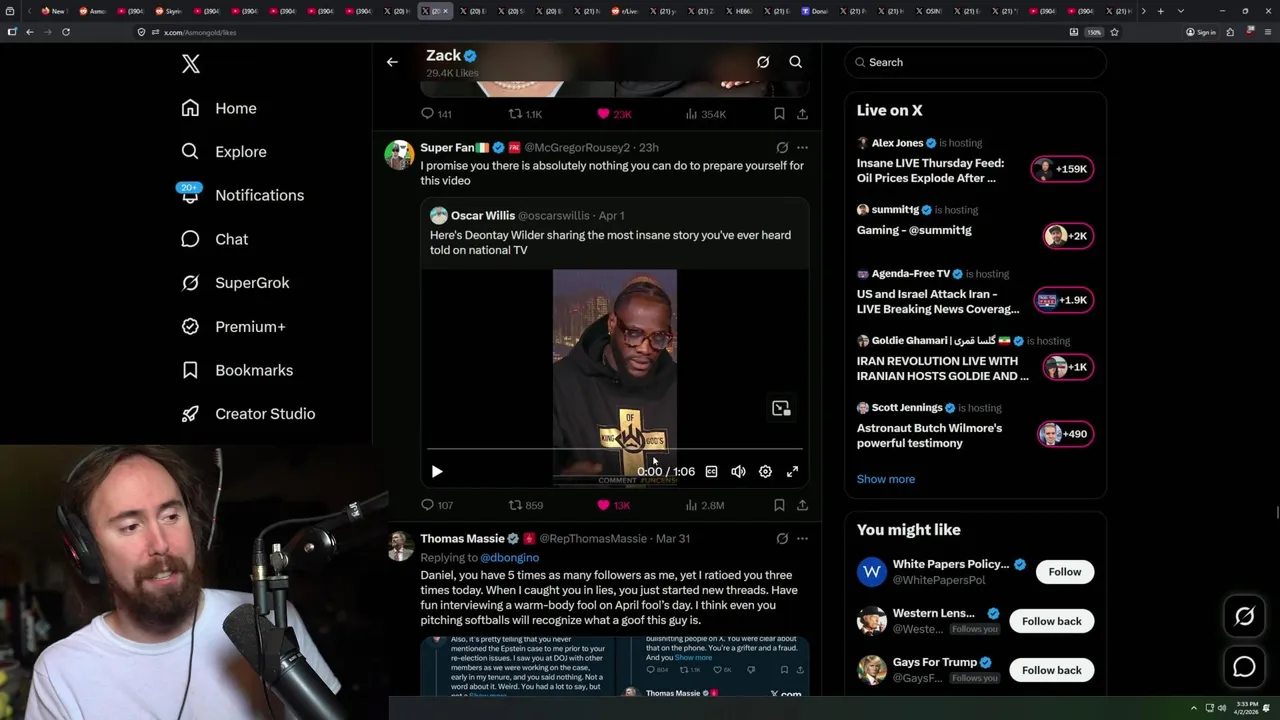
Task: Open Chat in the sidebar
Action: point(214,239)
